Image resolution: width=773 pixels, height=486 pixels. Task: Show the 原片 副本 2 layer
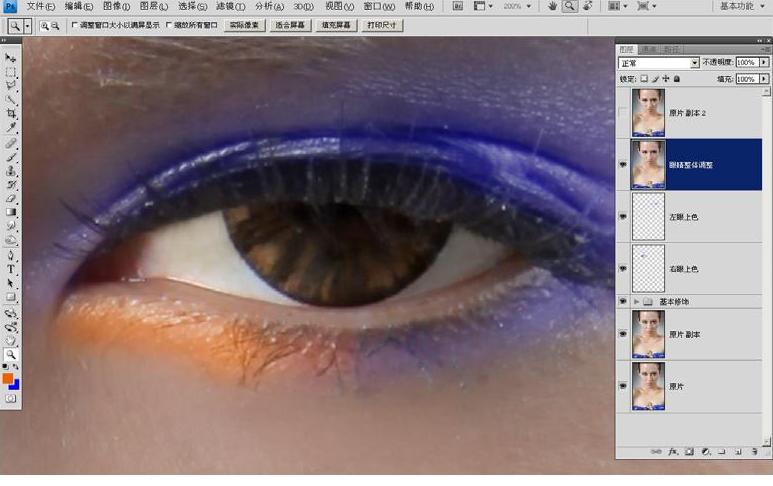tap(623, 113)
